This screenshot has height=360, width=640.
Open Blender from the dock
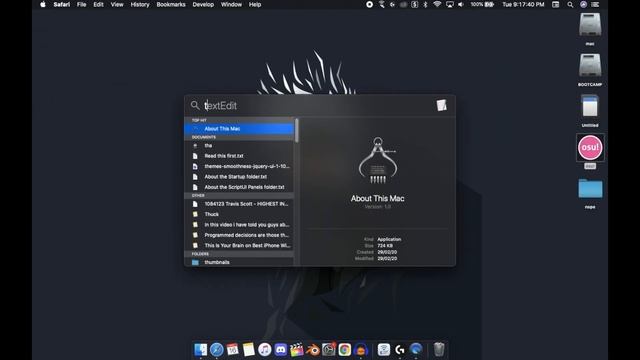[313, 350]
